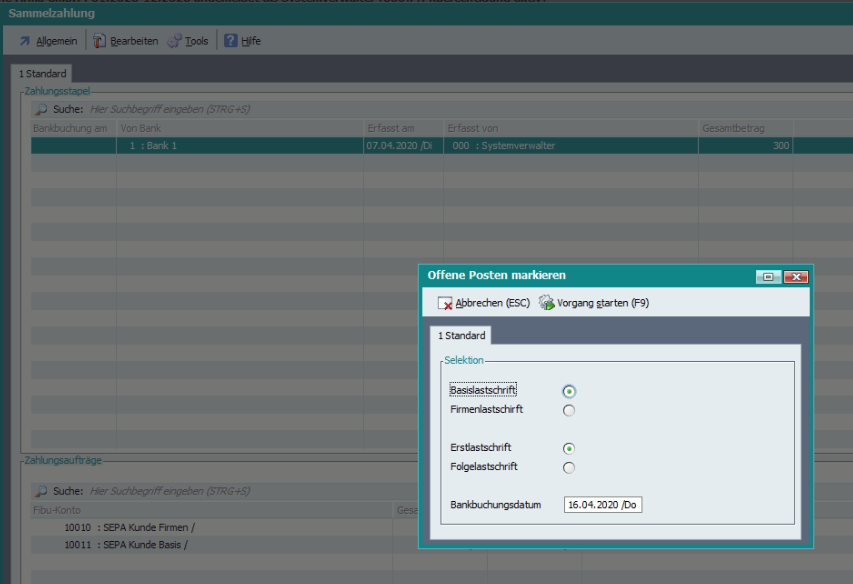Select the 1 Standard tab in dialog

(461, 336)
